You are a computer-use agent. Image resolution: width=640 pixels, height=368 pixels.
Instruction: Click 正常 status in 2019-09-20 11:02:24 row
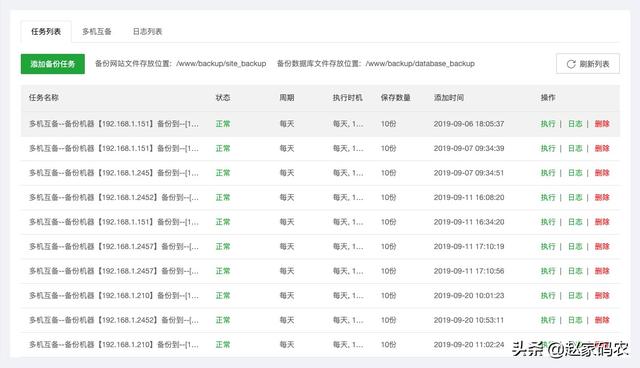point(223,345)
